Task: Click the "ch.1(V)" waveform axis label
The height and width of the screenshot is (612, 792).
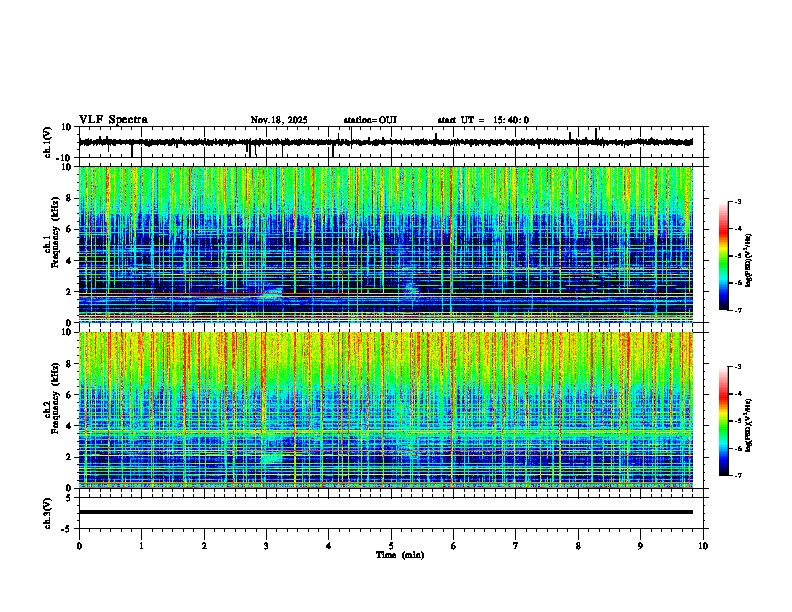Action: click(48, 142)
